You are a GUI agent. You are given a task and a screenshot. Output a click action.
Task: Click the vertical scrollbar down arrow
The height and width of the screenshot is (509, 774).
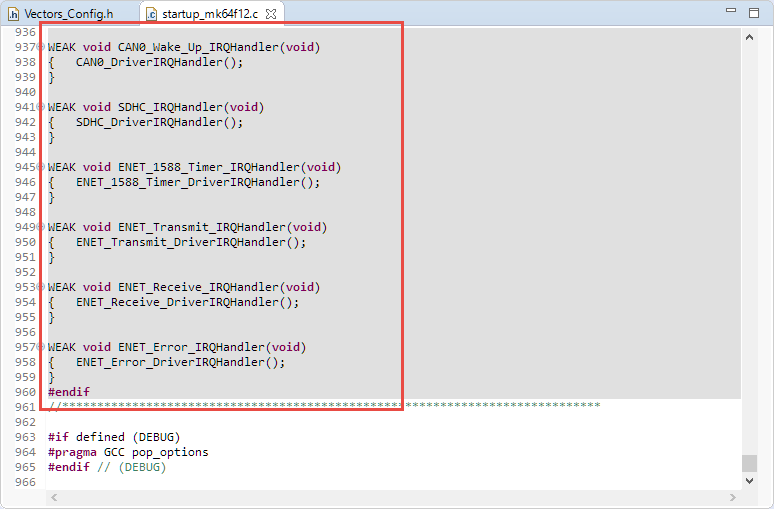749,481
